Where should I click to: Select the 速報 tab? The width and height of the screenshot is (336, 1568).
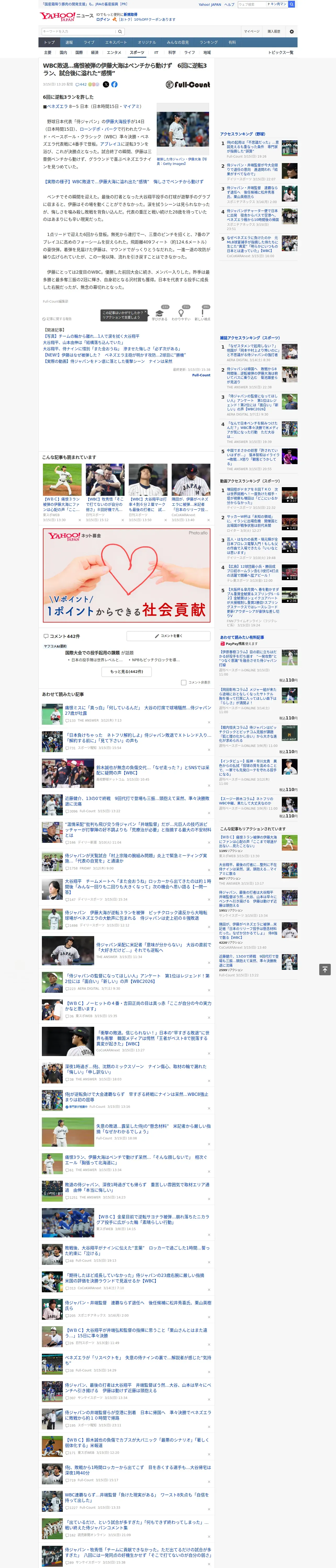click(69, 43)
